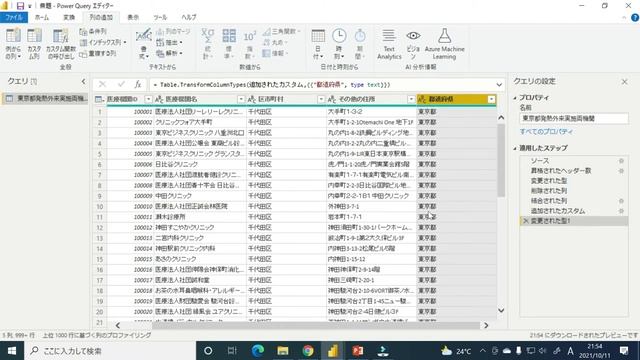Open the Help question mark icon
Viewport: 640px width, 360px height.
(635, 18)
